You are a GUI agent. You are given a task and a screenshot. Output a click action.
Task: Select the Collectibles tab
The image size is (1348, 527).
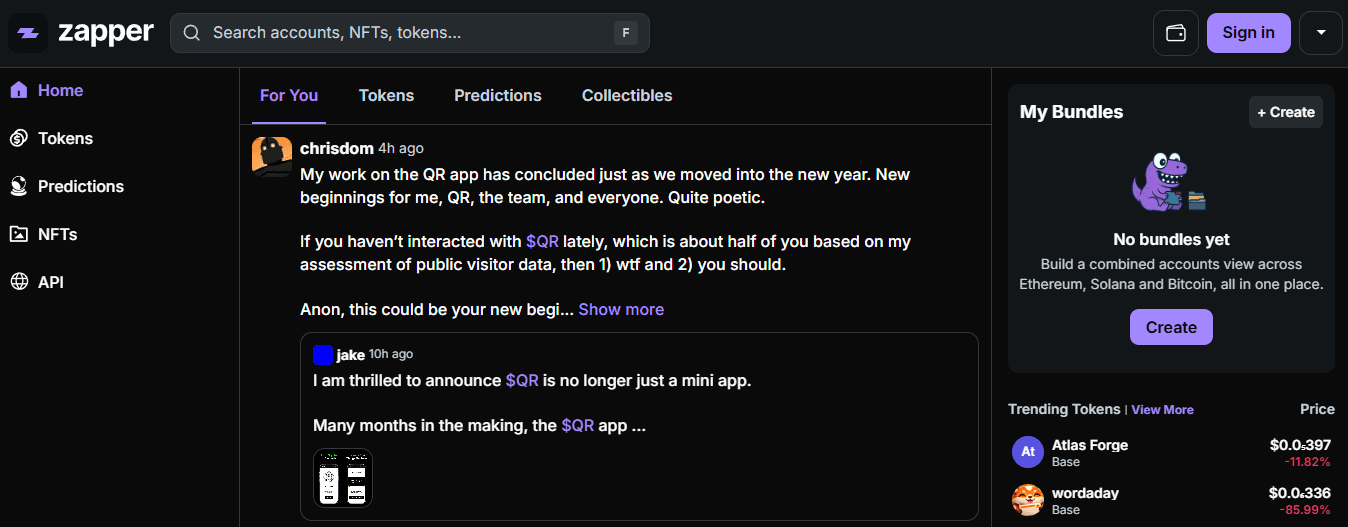[627, 95]
